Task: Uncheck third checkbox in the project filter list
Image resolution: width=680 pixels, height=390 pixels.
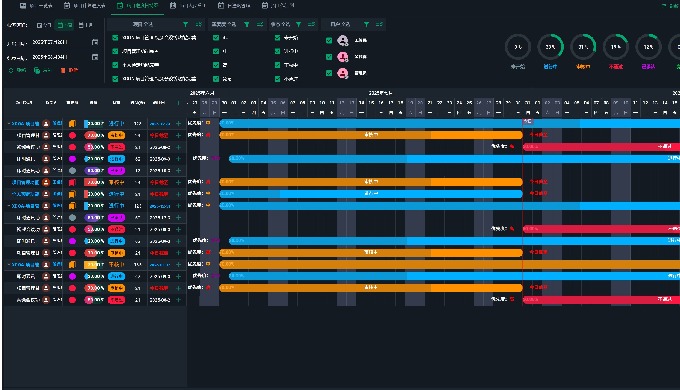Action: [x=115, y=65]
